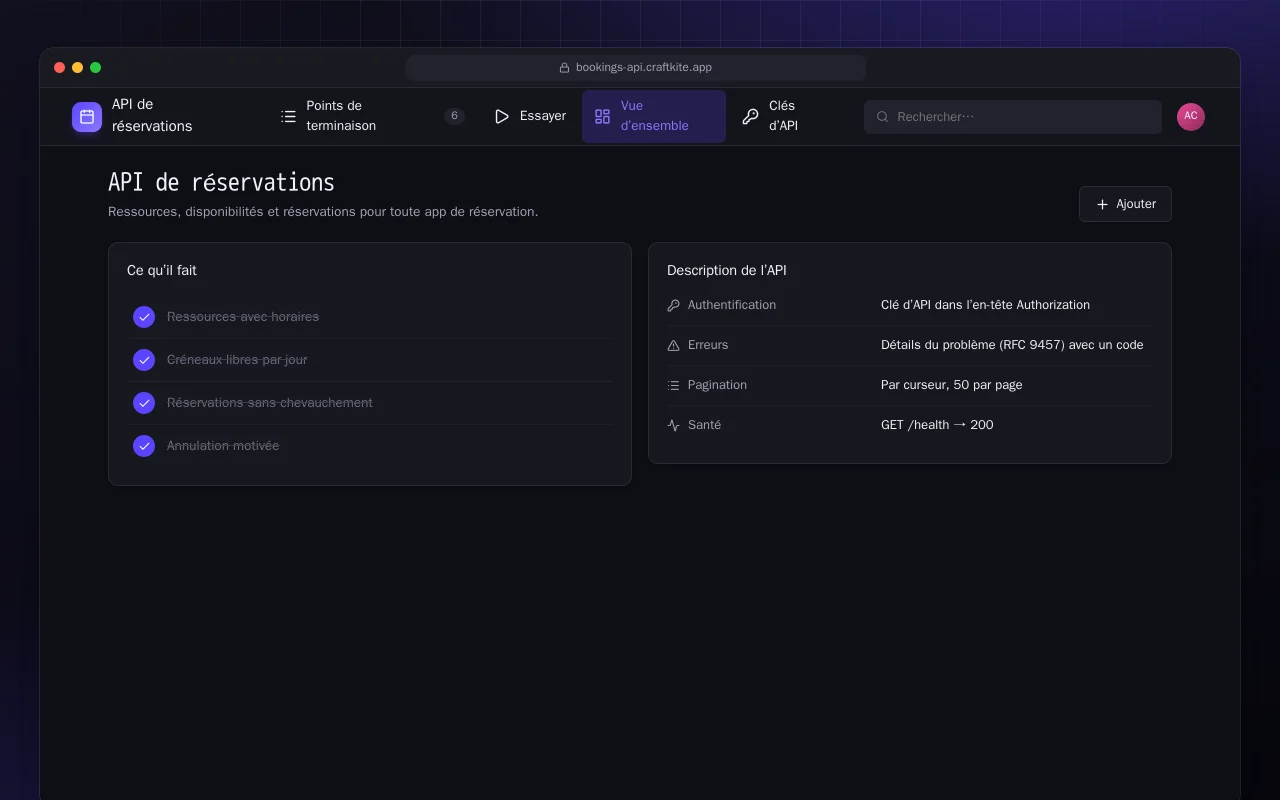The image size is (1280, 800).
Task: Click the calendar logo icon
Action: pyautogui.click(x=87, y=117)
